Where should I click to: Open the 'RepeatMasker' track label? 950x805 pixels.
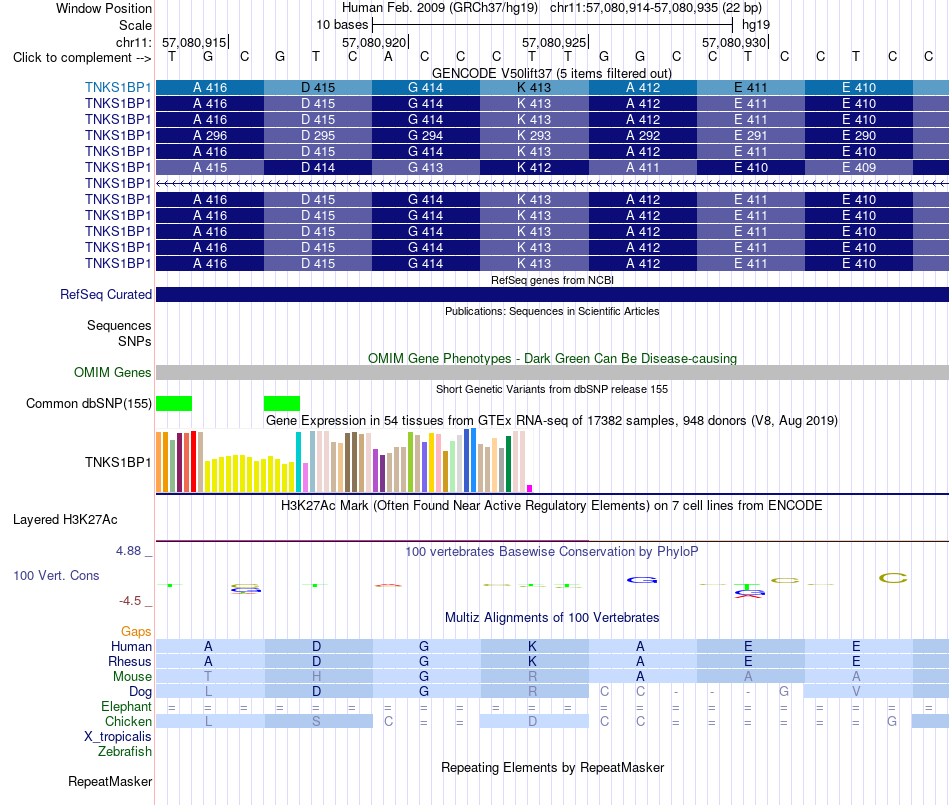[x=110, y=781]
